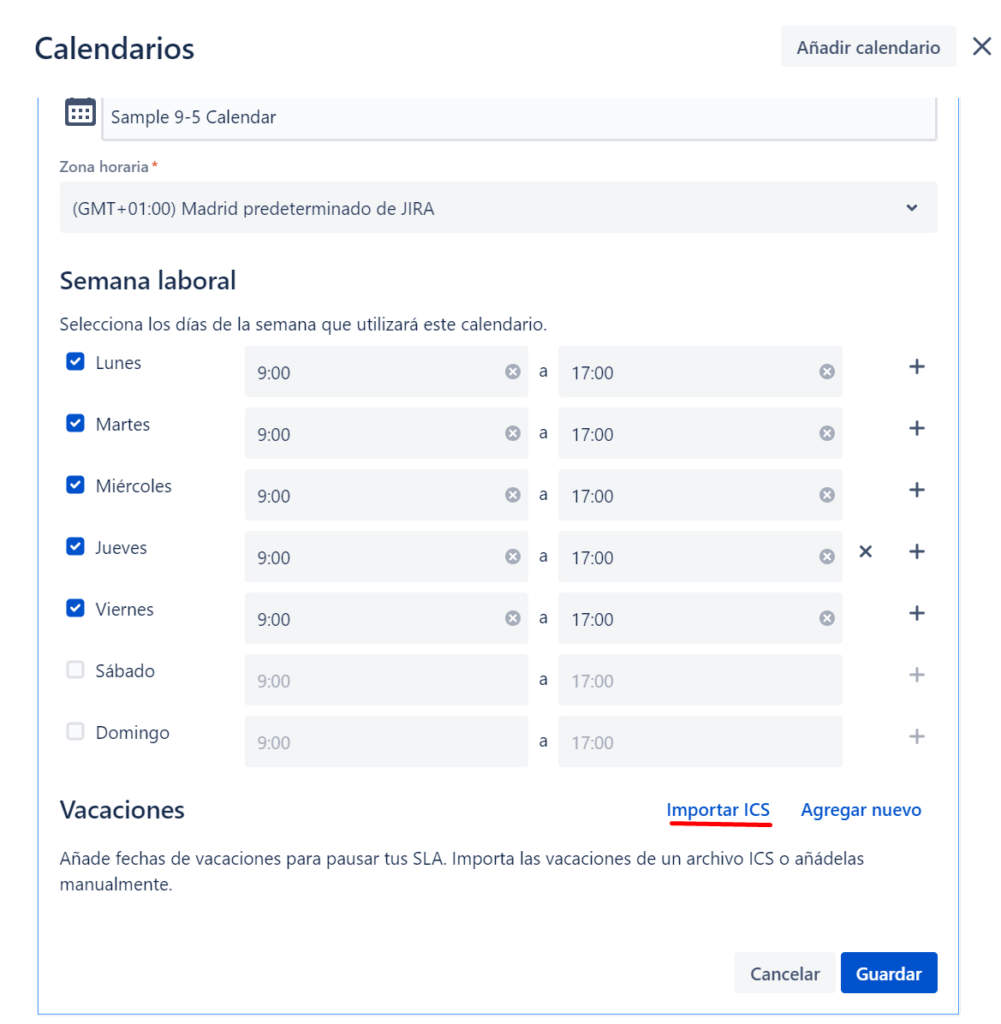Add another interval to Jueves
This screenshot has height=1024, width=1001.
(917, 551)
